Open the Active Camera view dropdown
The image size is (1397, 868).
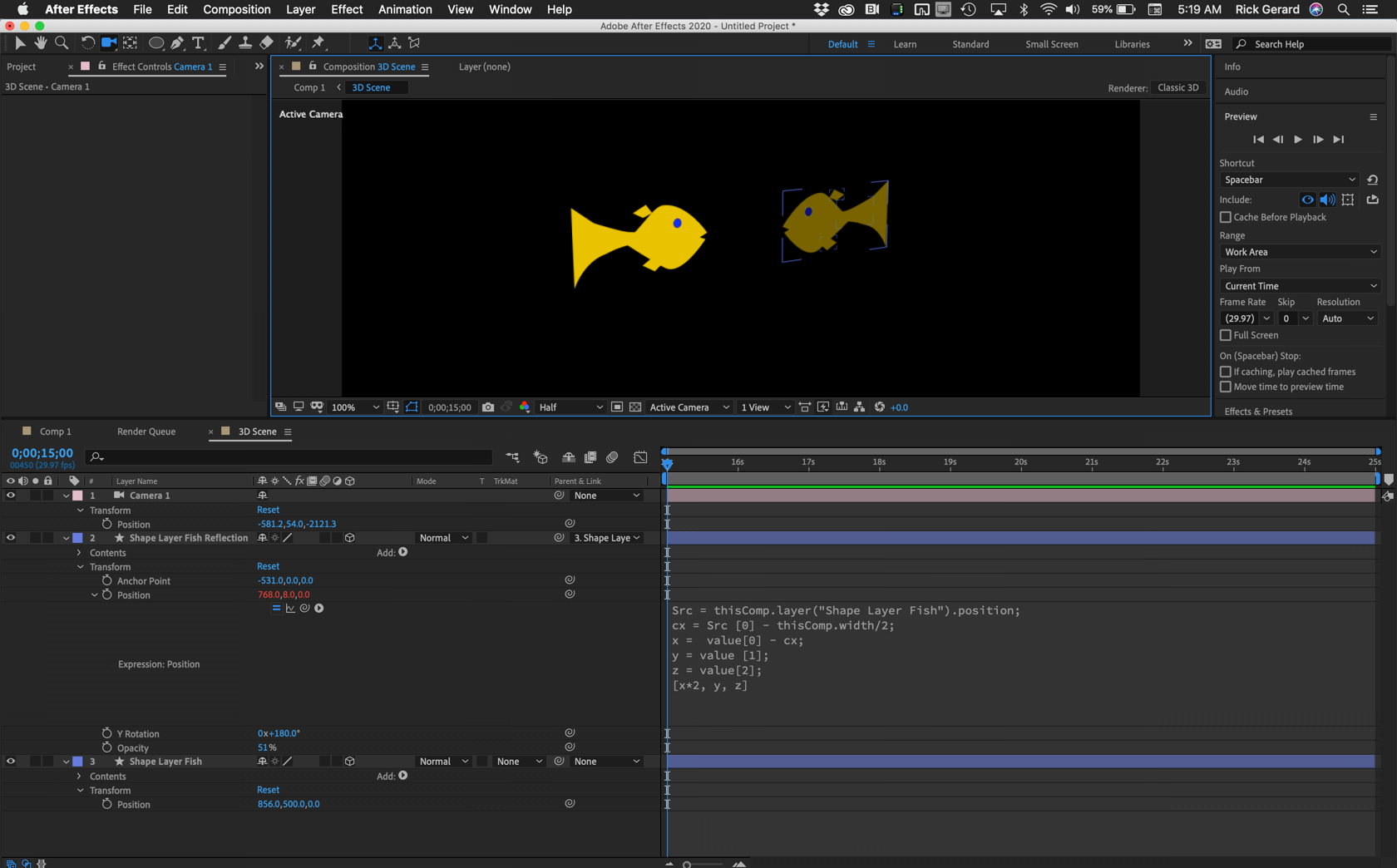pos(689,407)
